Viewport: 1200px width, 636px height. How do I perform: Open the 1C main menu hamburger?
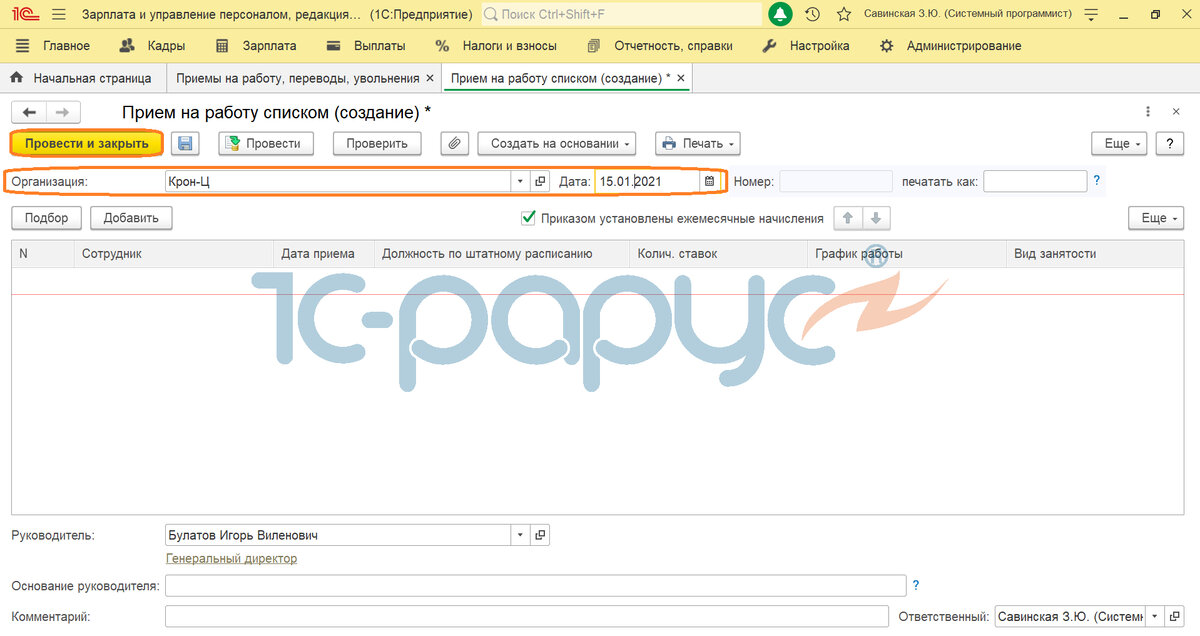[x=58, y=15]
